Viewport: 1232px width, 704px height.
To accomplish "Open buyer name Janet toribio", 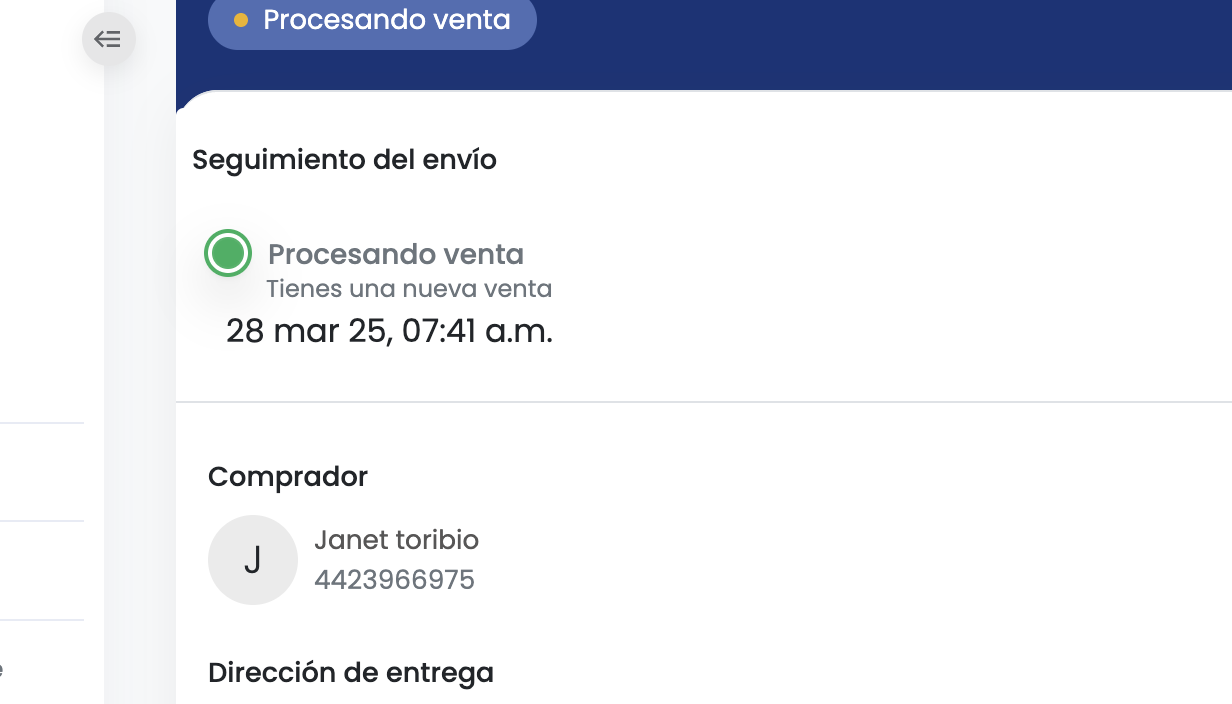I will point(396,540).
